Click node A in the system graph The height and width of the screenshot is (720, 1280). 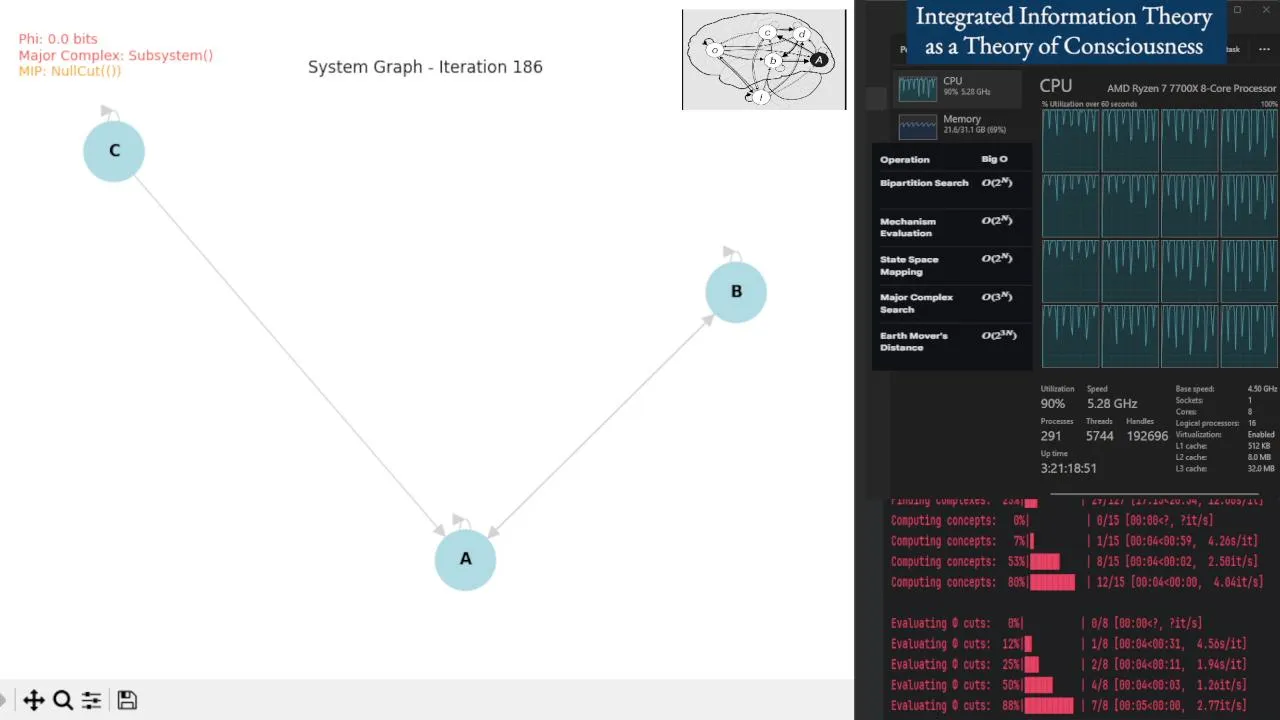(465, 559)
